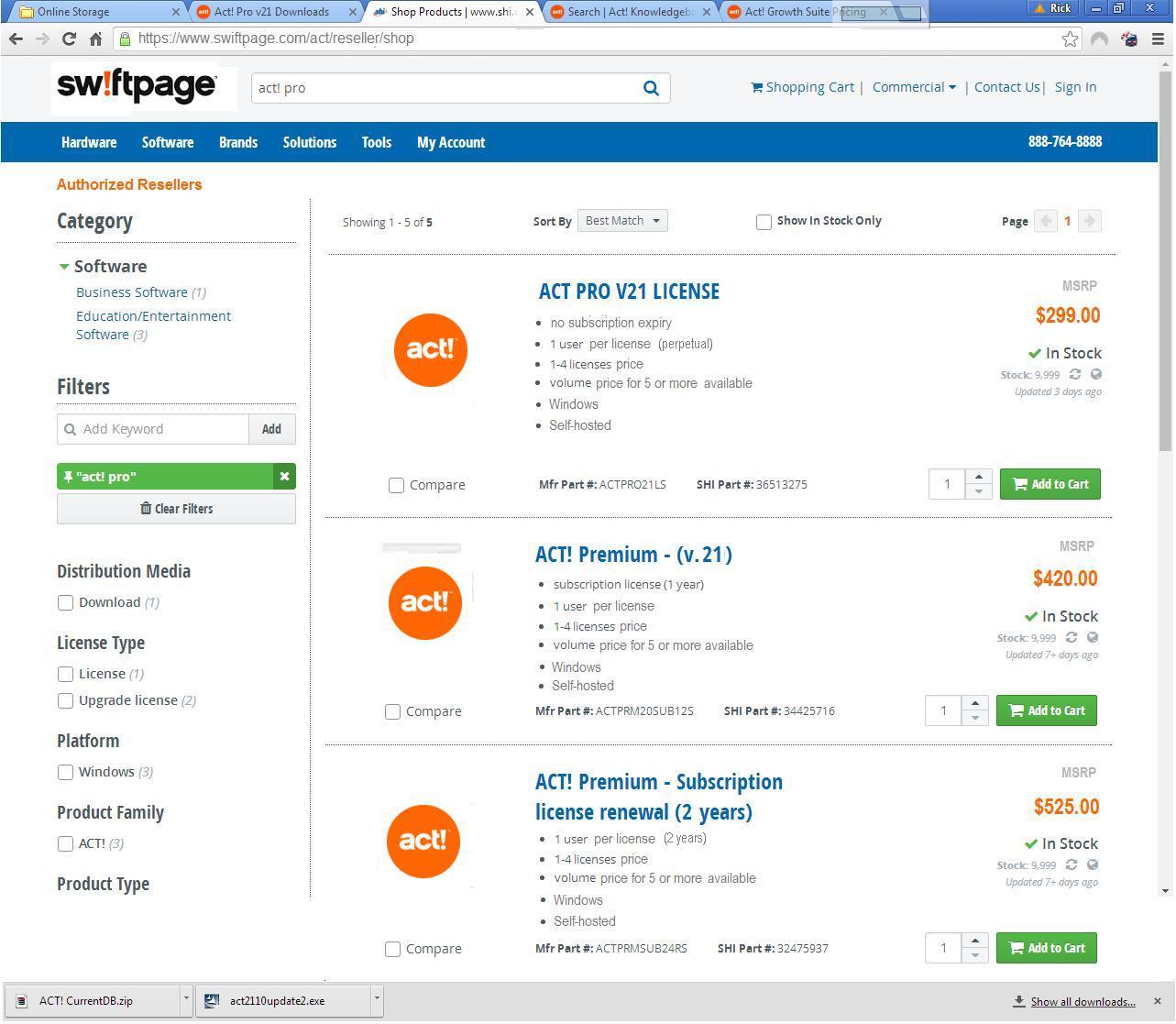
Task: Open dropdown arrow for act2110update2.exe
Action: coord(376,1000)
